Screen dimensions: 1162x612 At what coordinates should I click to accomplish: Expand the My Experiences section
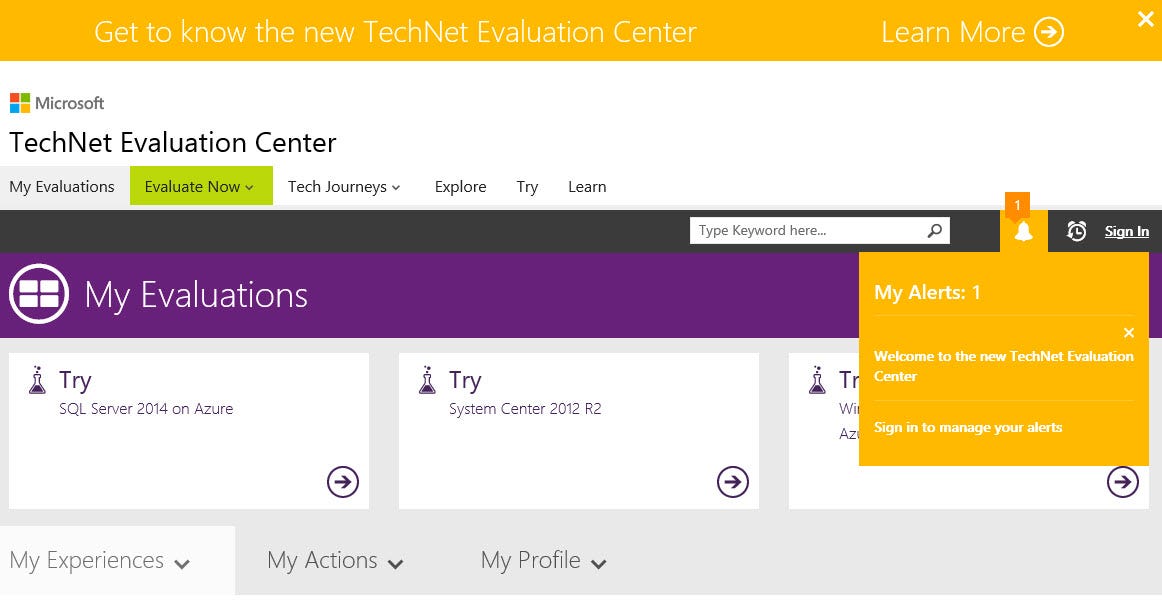click(99, 560)
